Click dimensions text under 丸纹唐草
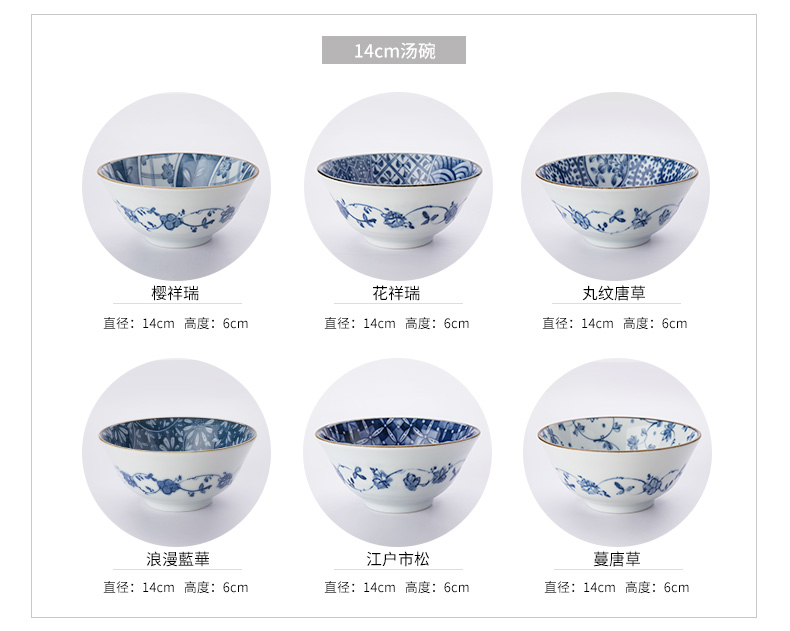Screen dimensions: 790x631 [x=615, y=324]
